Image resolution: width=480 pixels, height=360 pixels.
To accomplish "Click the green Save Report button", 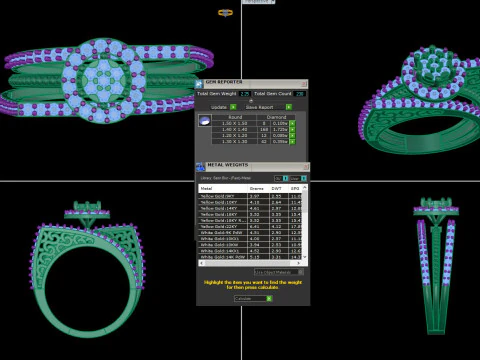I will (x=289, y=107).
